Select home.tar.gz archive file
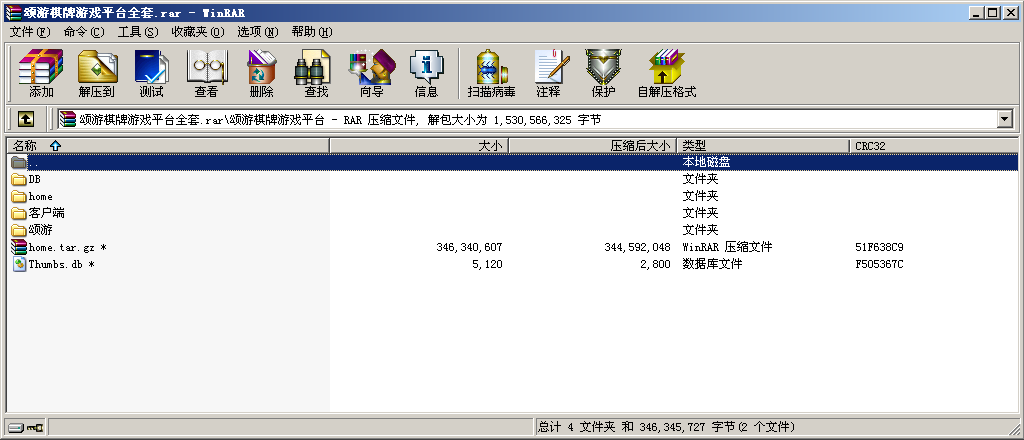This screenshot has height=440, width=1024. click(60, 247)
